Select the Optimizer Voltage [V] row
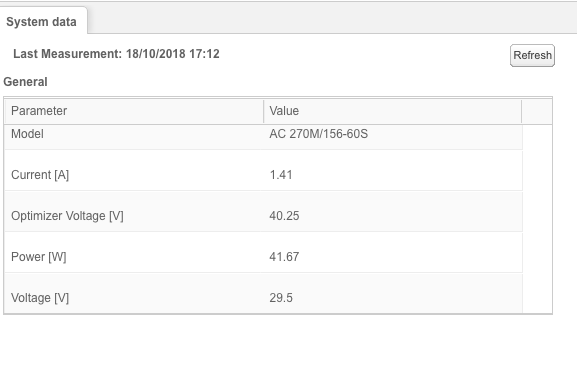Image resolution: width=577 pixels, height=380 pixels. pyautogui.click(x=263, y=212)
